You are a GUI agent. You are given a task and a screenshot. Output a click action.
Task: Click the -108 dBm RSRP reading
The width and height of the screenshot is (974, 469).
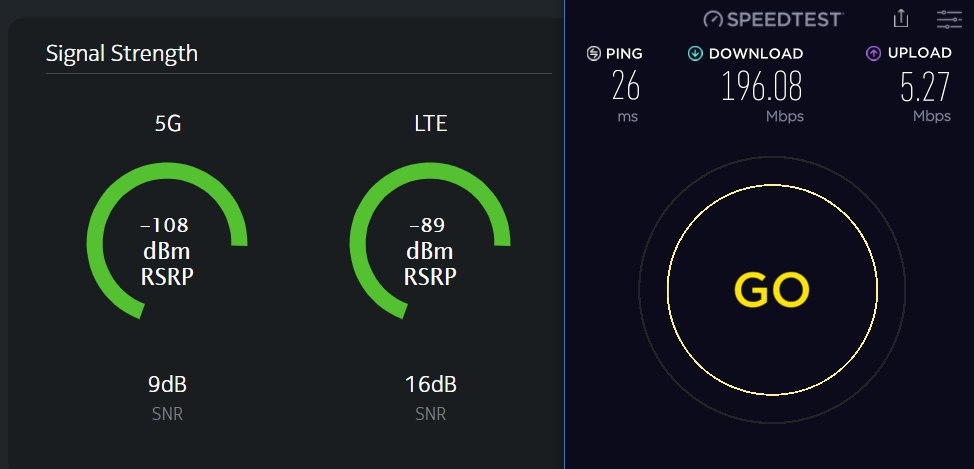pos(167,250)
